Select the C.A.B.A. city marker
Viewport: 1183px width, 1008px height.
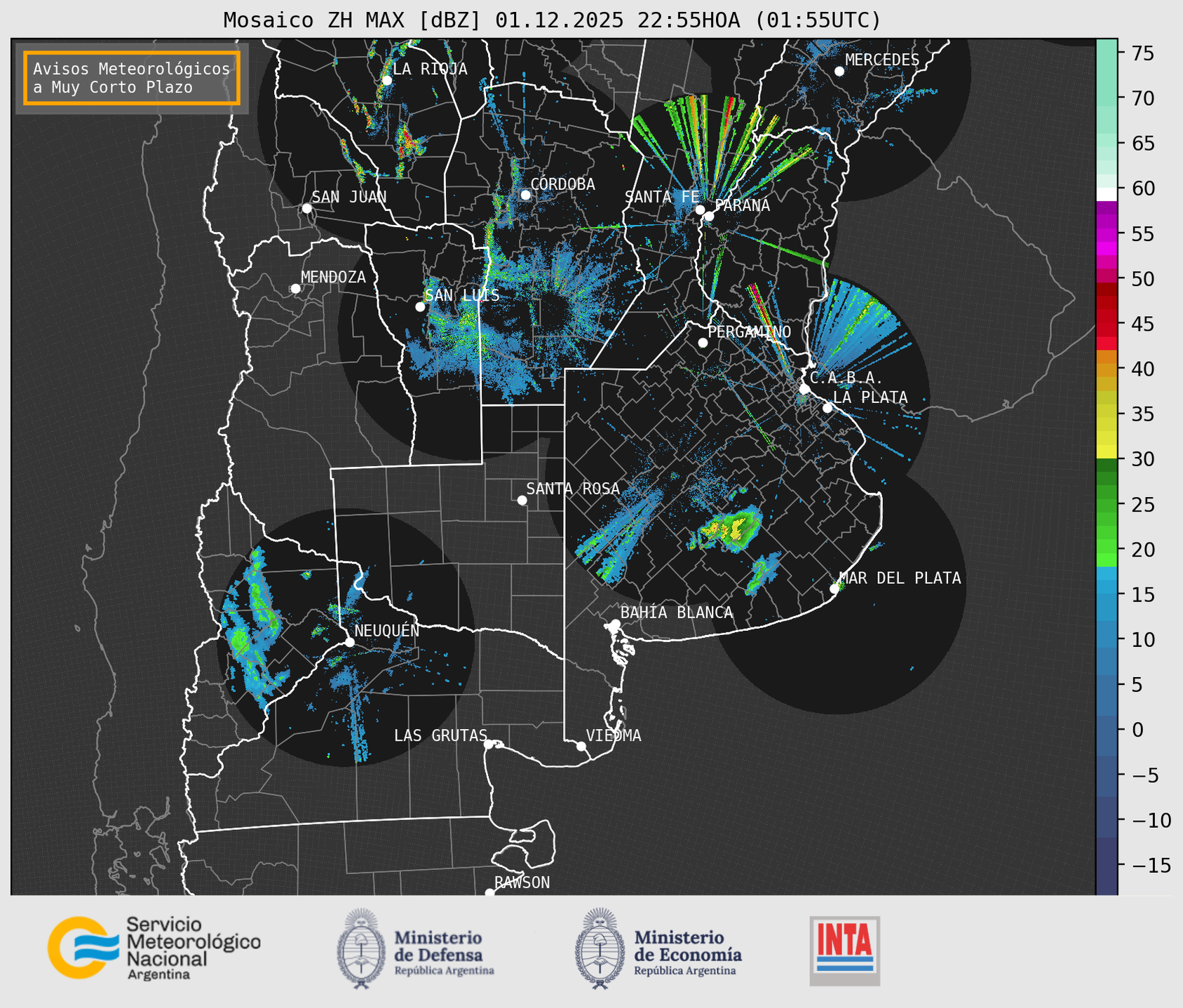804,389
